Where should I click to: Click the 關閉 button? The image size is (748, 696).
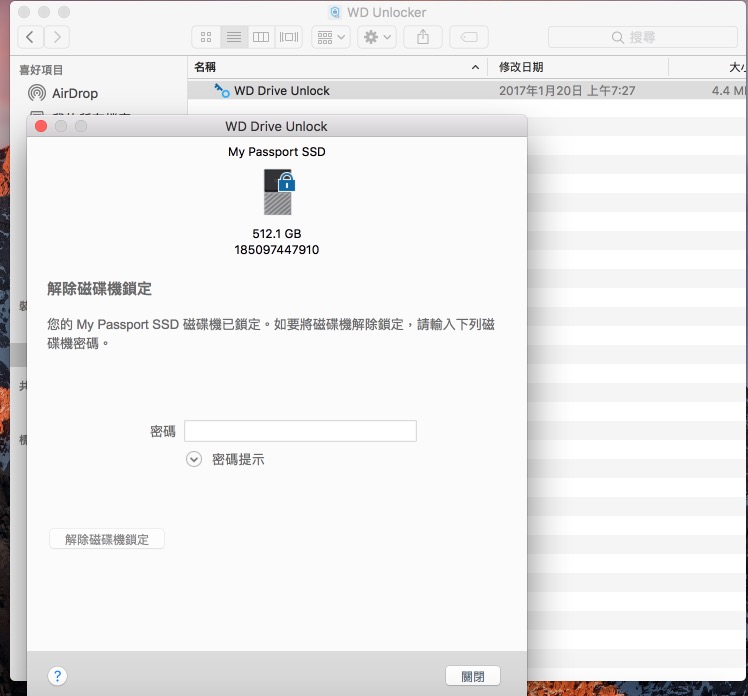pos(472,676)
